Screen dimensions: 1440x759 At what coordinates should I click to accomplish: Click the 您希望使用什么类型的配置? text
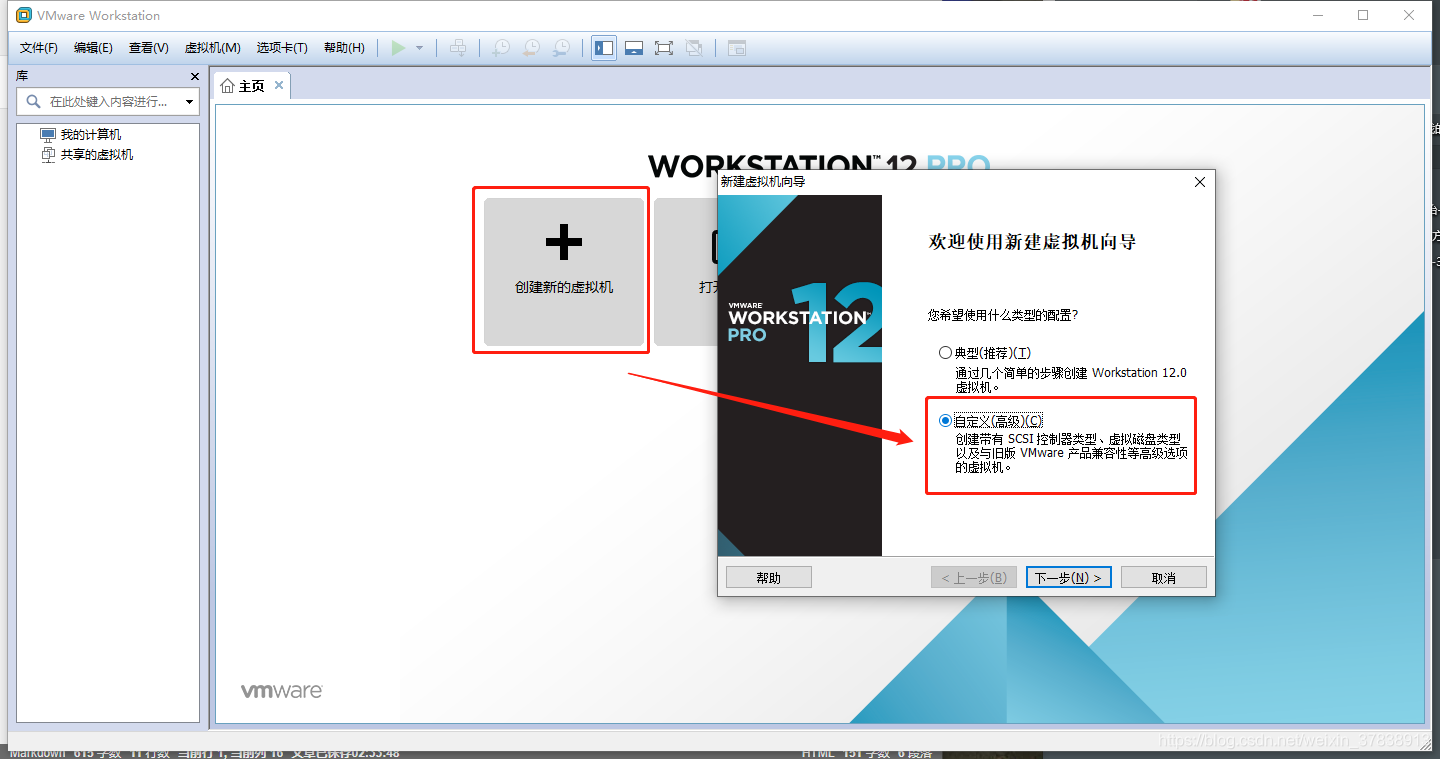pyautogui.click(x=1003, y=315)
